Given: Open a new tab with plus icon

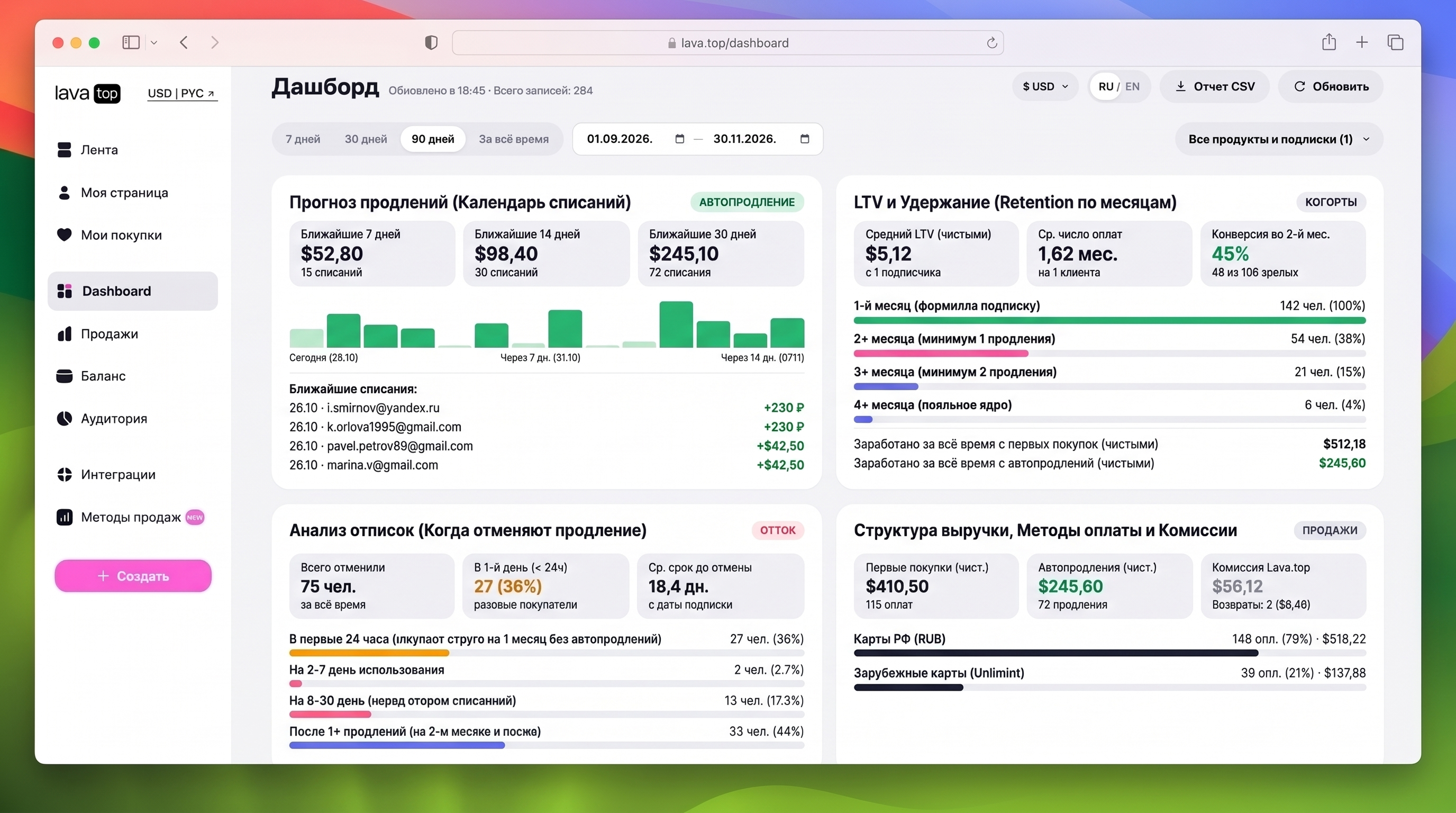Looking at the screenshot, I should pyautogui.click(x=1362, y=42).
